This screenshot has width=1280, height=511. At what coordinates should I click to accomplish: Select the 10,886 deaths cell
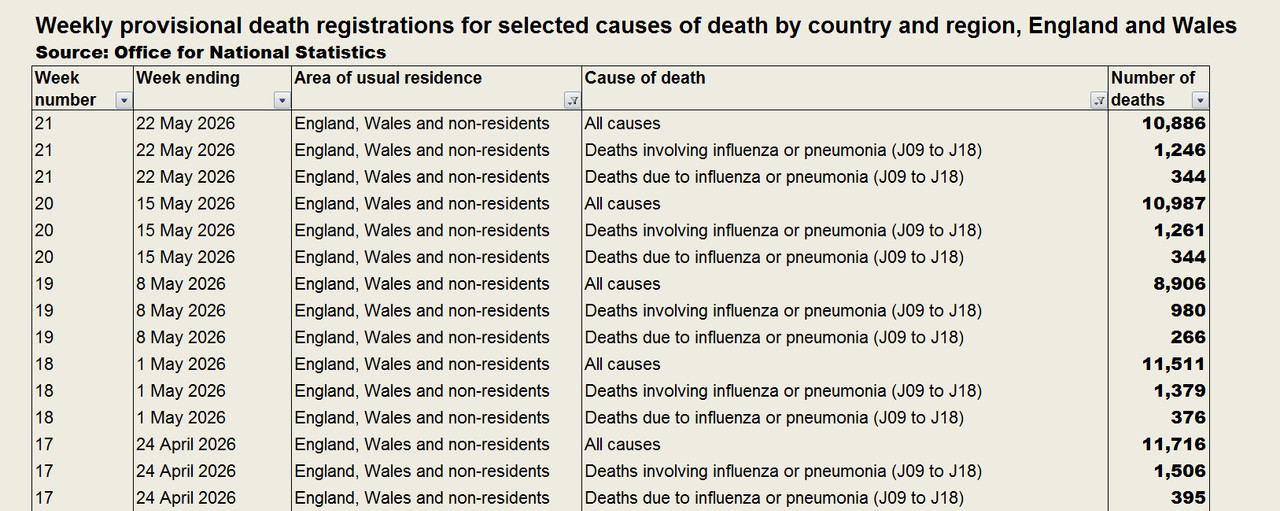tap(1158, 124)
